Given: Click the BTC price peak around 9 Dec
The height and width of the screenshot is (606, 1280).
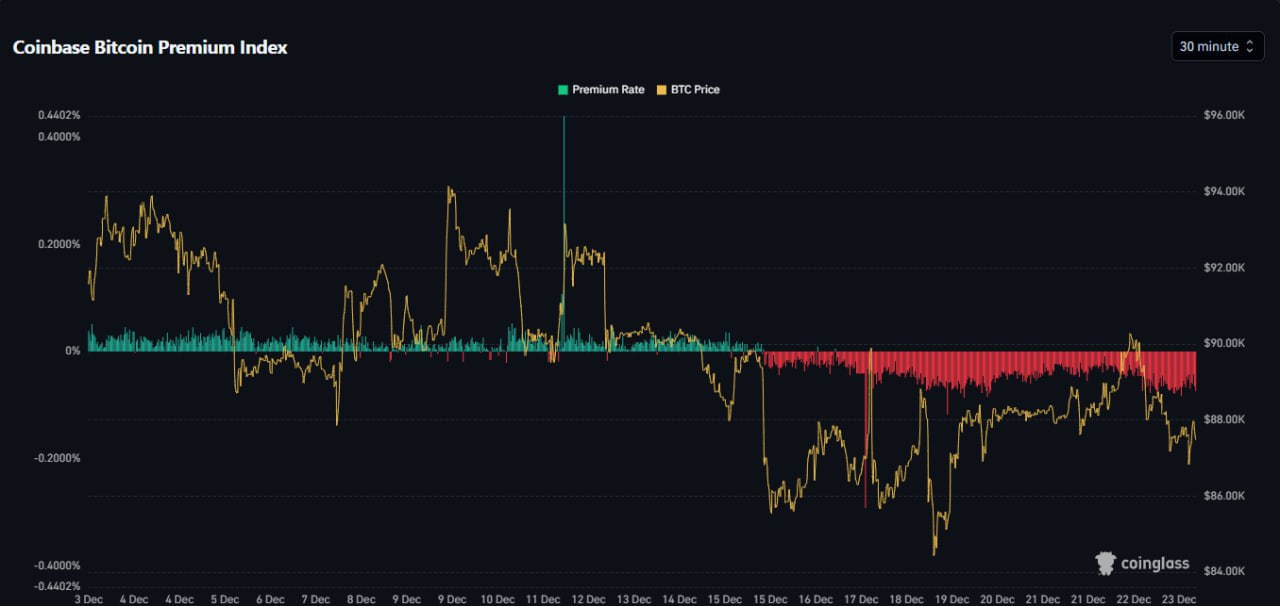Looking at the screenshot, I should pos(450,188).
